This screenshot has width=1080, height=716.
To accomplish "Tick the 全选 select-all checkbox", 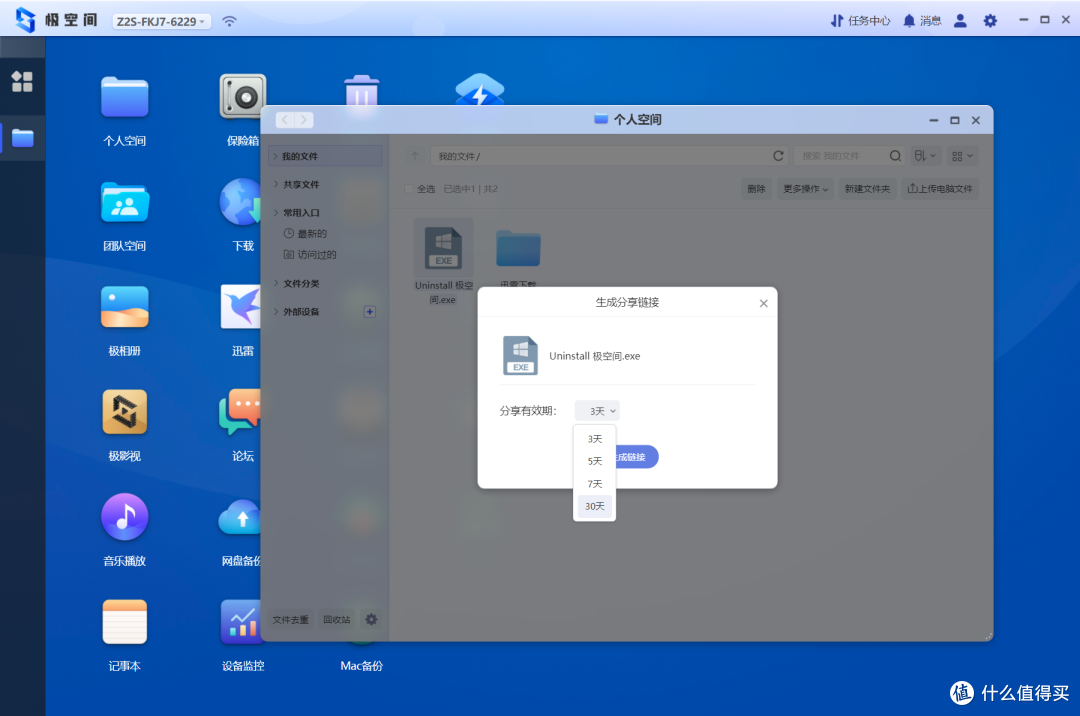I will [x=408, y=189].
